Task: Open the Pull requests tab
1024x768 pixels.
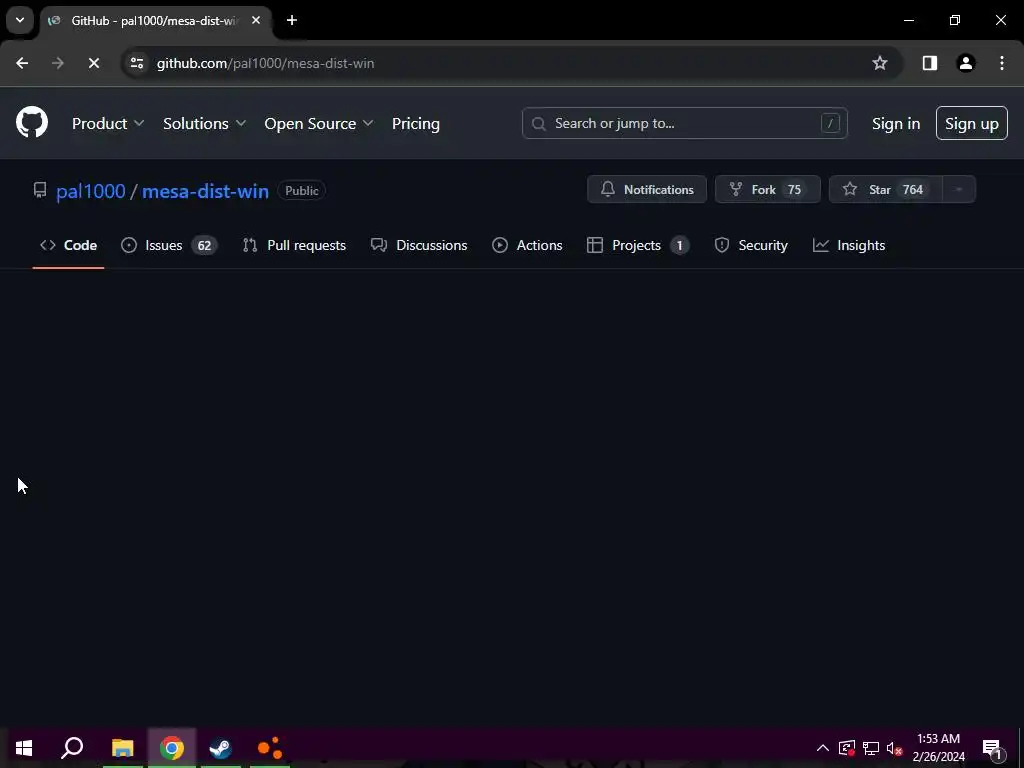Action: 294,246
